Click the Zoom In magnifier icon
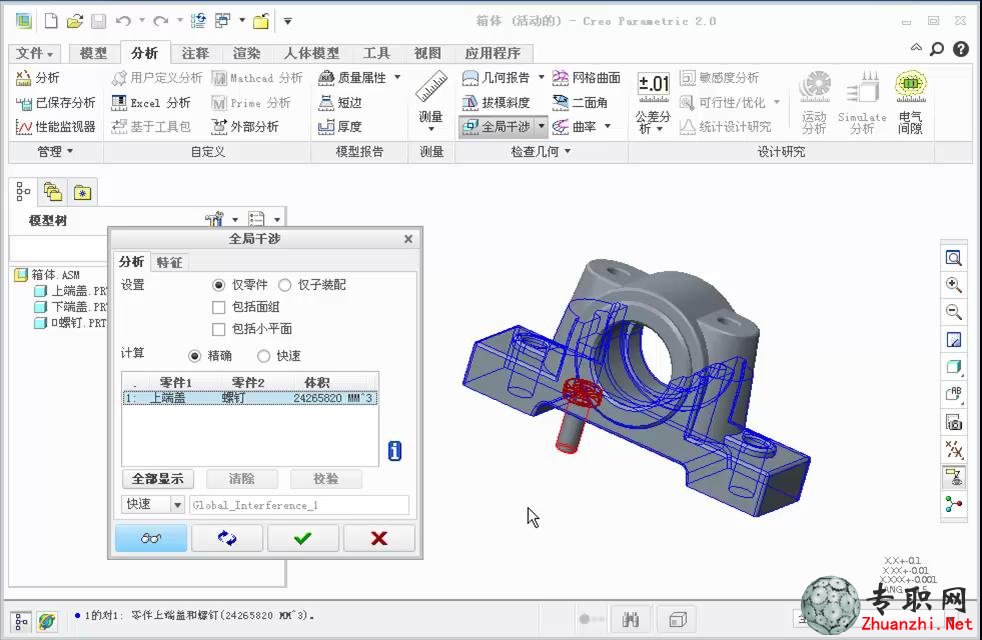The height and width of the screenshot is (640, 982). (953, 285)
